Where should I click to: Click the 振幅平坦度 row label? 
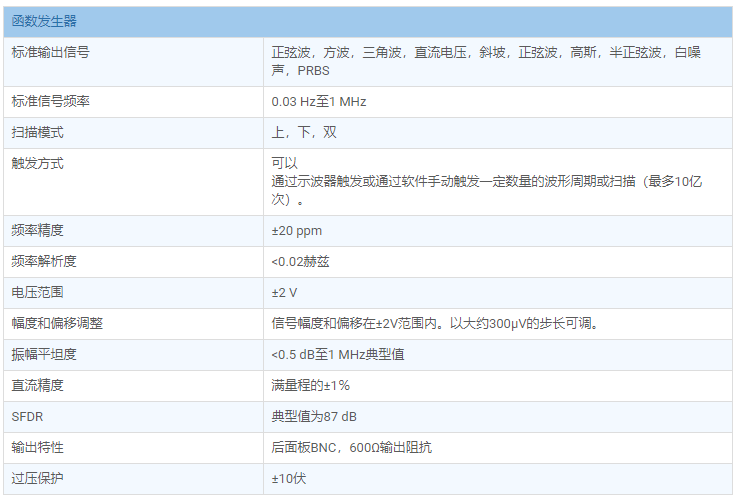point(44,355)
